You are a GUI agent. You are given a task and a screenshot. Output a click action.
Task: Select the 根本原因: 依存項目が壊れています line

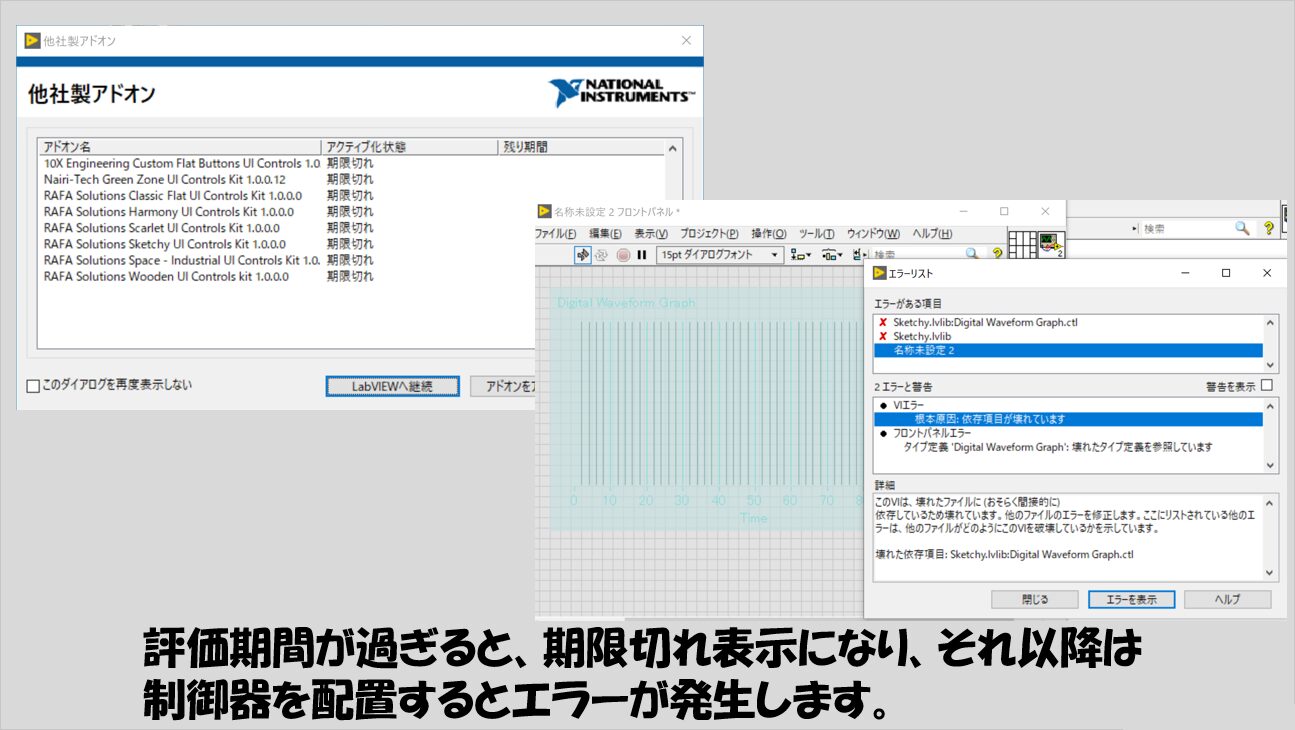pos(1068,419)
